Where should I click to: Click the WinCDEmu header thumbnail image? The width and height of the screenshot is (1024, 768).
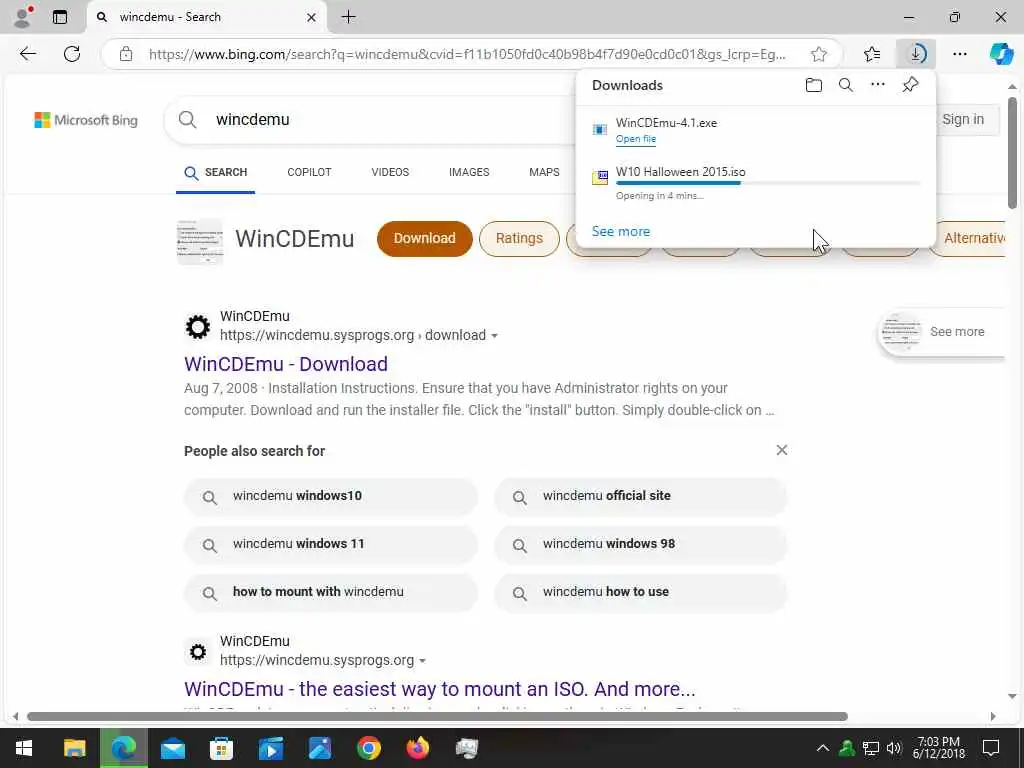pos(200,242)
